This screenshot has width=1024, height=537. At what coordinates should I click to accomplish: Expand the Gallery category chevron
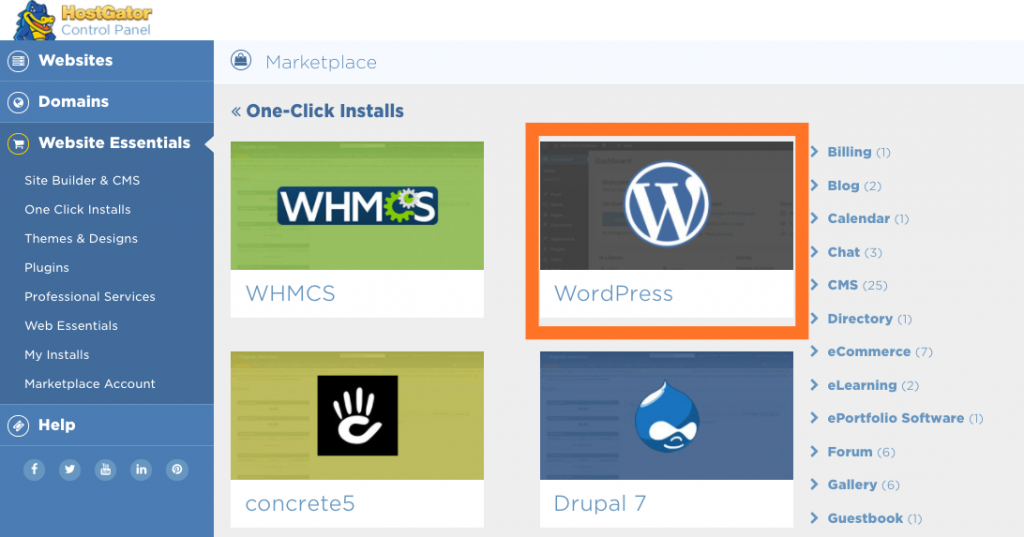814,484
